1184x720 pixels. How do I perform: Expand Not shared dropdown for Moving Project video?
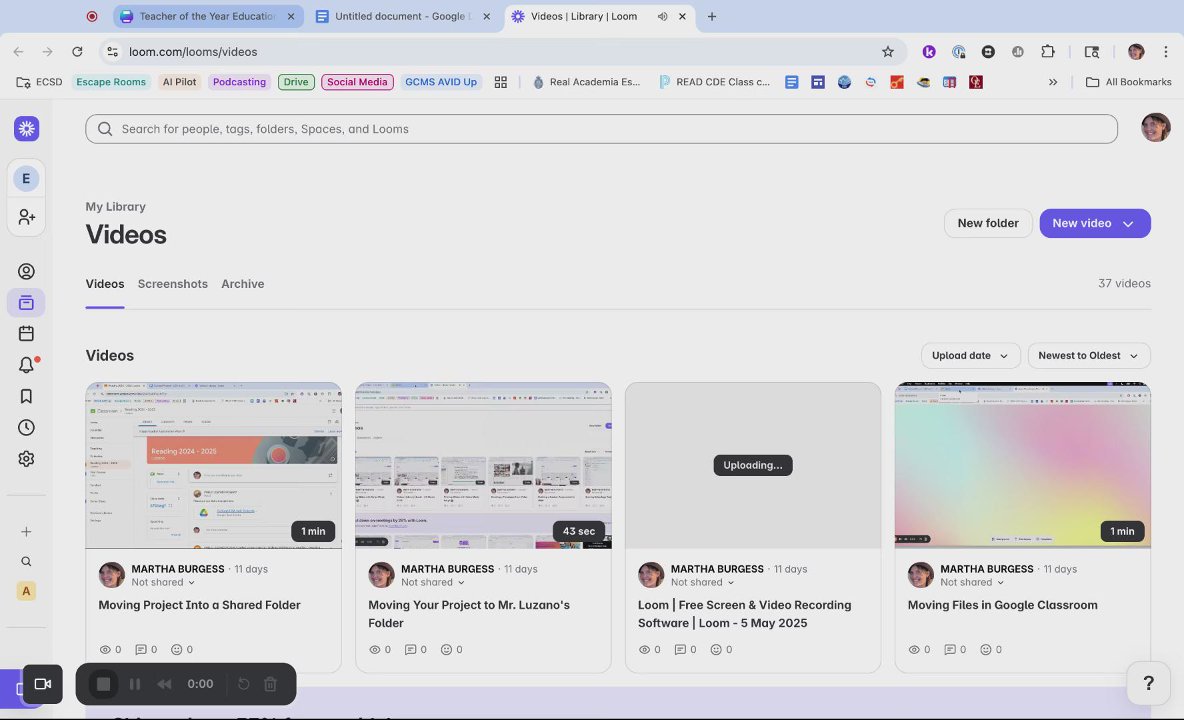point(163,582)
